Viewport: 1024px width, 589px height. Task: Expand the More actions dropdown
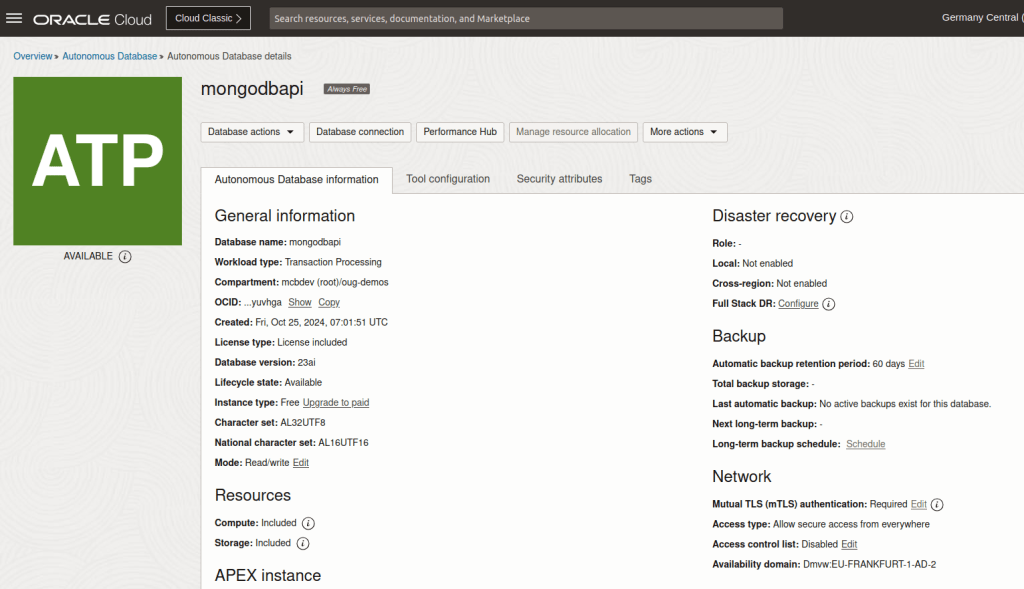(x=684, y=132)
